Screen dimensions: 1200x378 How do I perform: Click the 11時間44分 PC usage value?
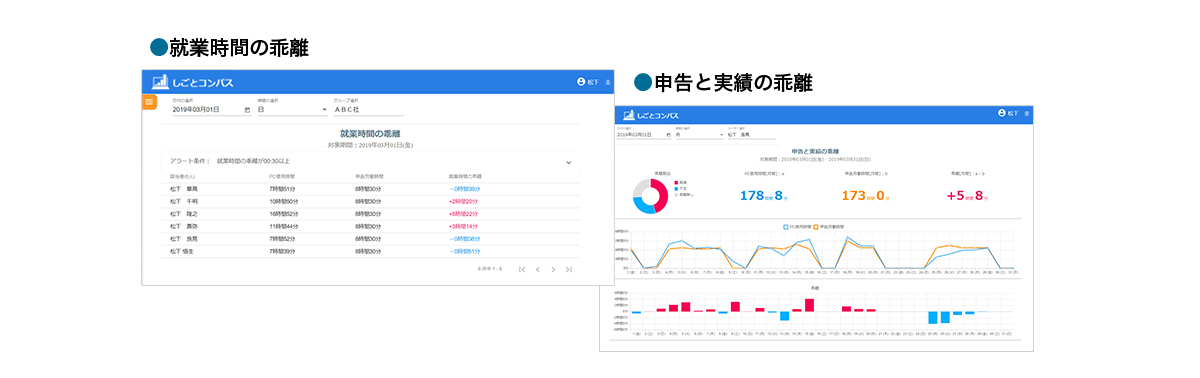[x=285, y=227]
